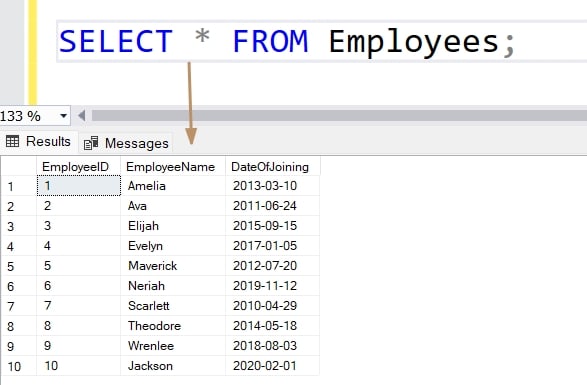This screenshot has width=587, height=385.
Task: Select the Jackson name cell
Action: [173, 366]
